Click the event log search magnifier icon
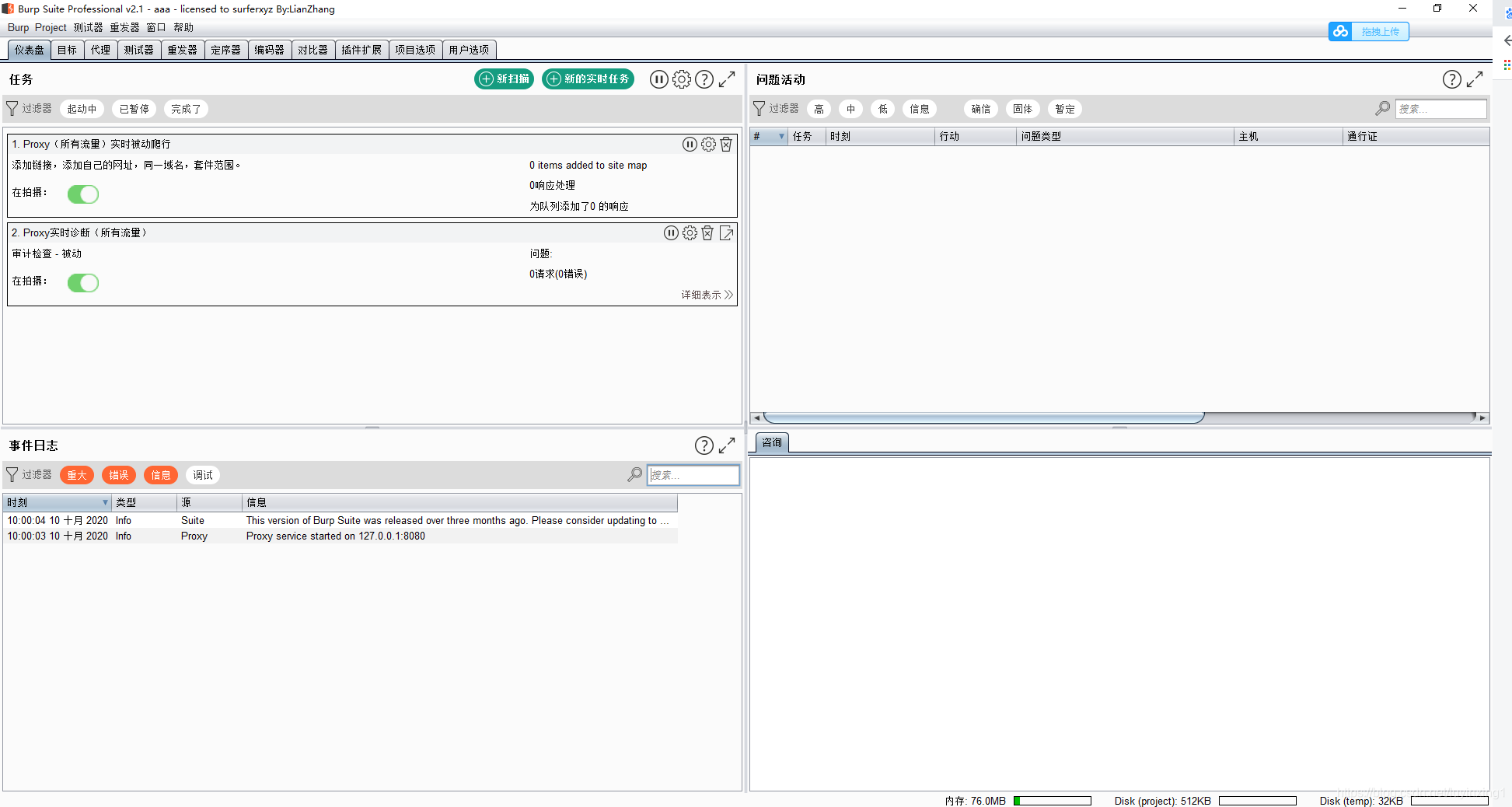Viewport: 1512px width, 807px height. [x=635, y=475]
